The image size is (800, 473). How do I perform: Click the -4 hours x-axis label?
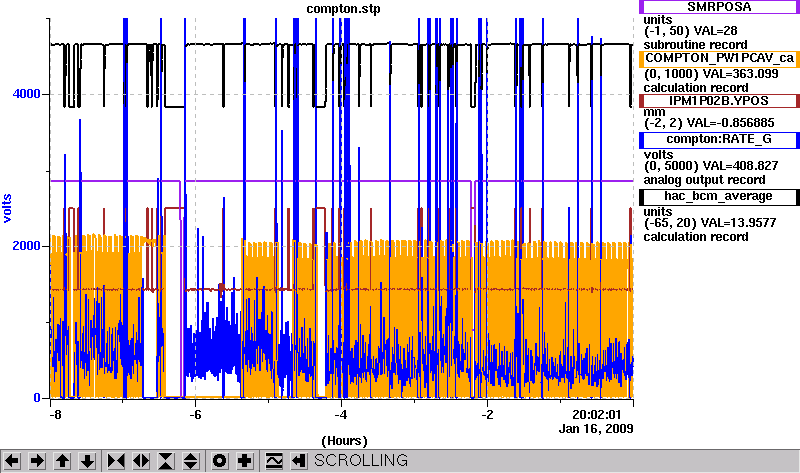coord(341,414)
